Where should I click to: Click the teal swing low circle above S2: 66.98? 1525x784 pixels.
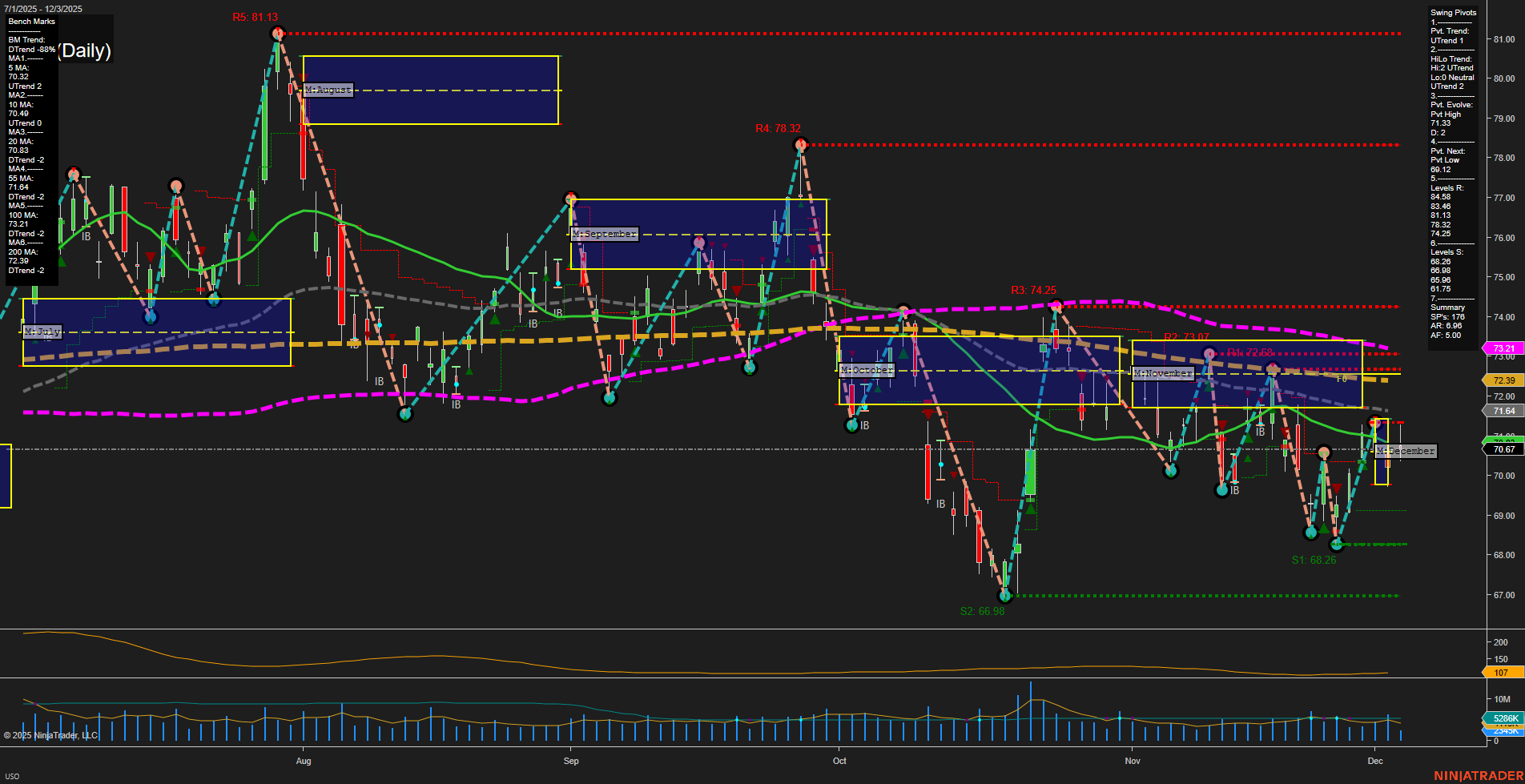[x=1006, y=596]
